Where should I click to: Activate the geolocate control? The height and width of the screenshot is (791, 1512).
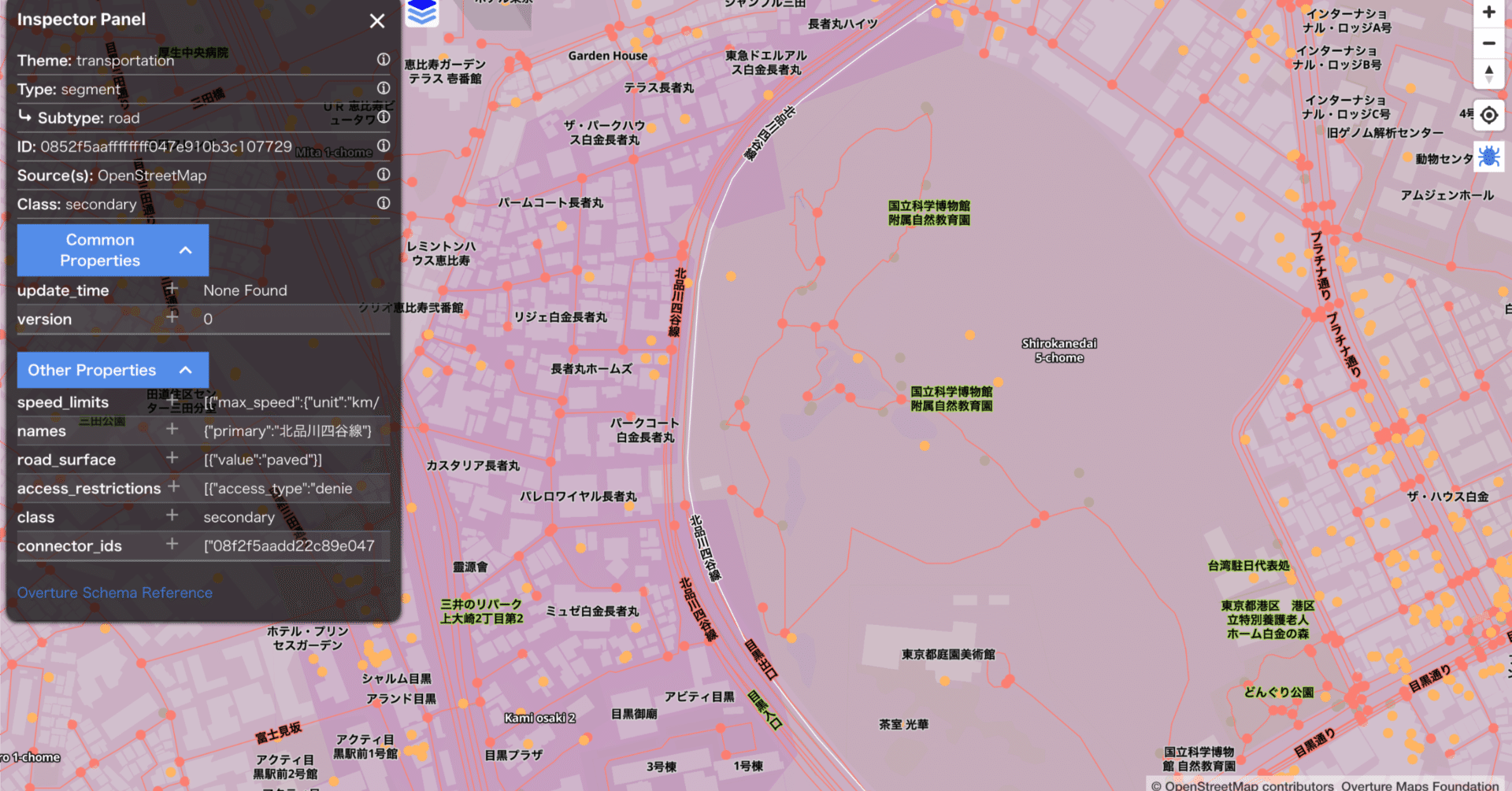pos(1489,115)
